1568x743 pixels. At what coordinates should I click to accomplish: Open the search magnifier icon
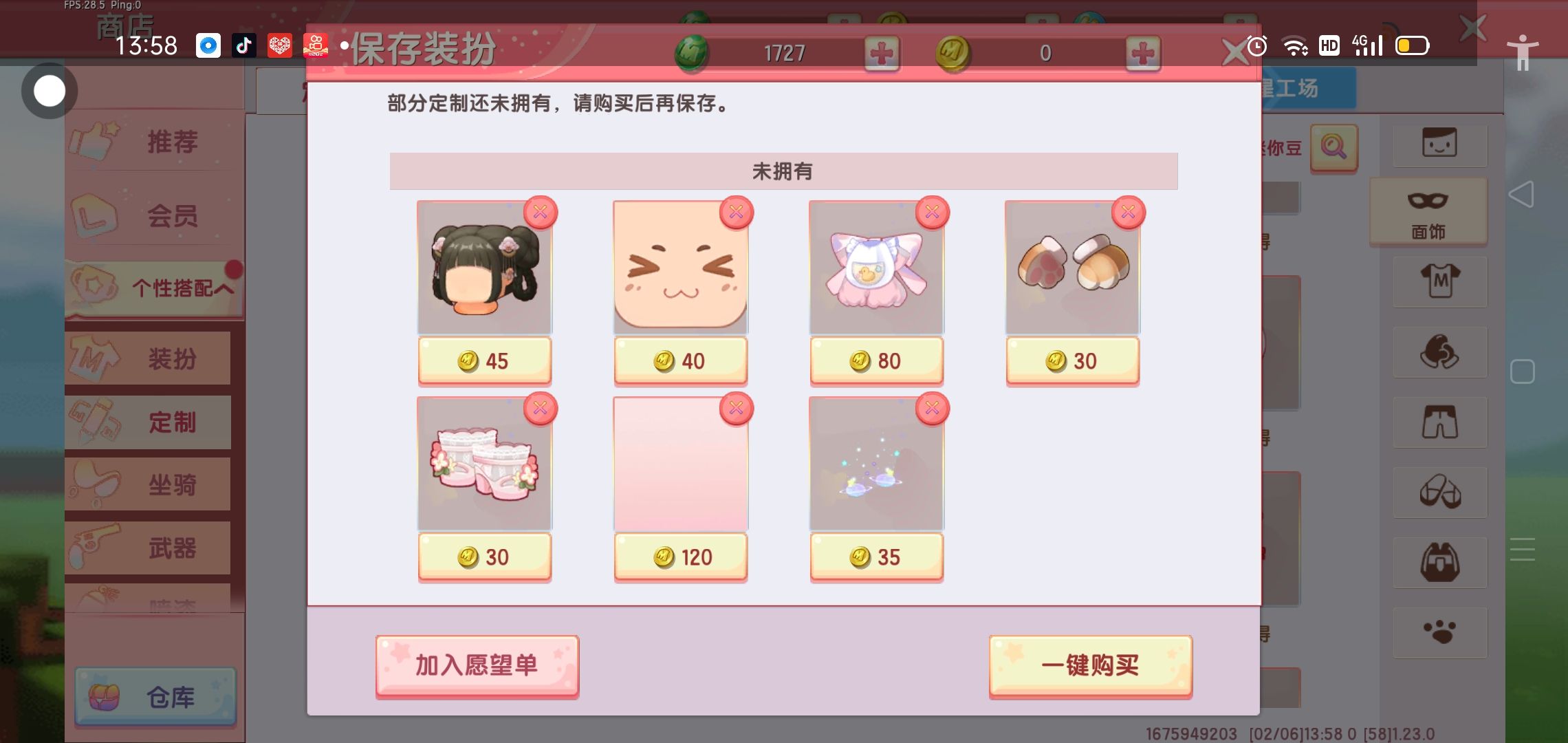pyautogui.click(x=1333, y=147)
